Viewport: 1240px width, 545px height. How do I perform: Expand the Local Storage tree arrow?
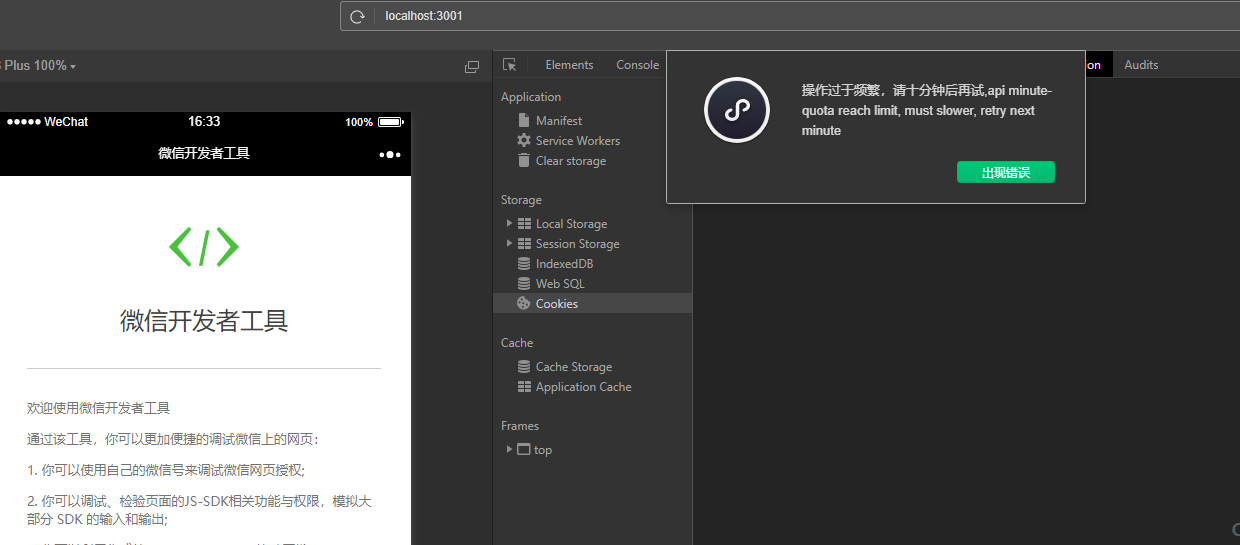pyautogui.click(x=509, y=223)
